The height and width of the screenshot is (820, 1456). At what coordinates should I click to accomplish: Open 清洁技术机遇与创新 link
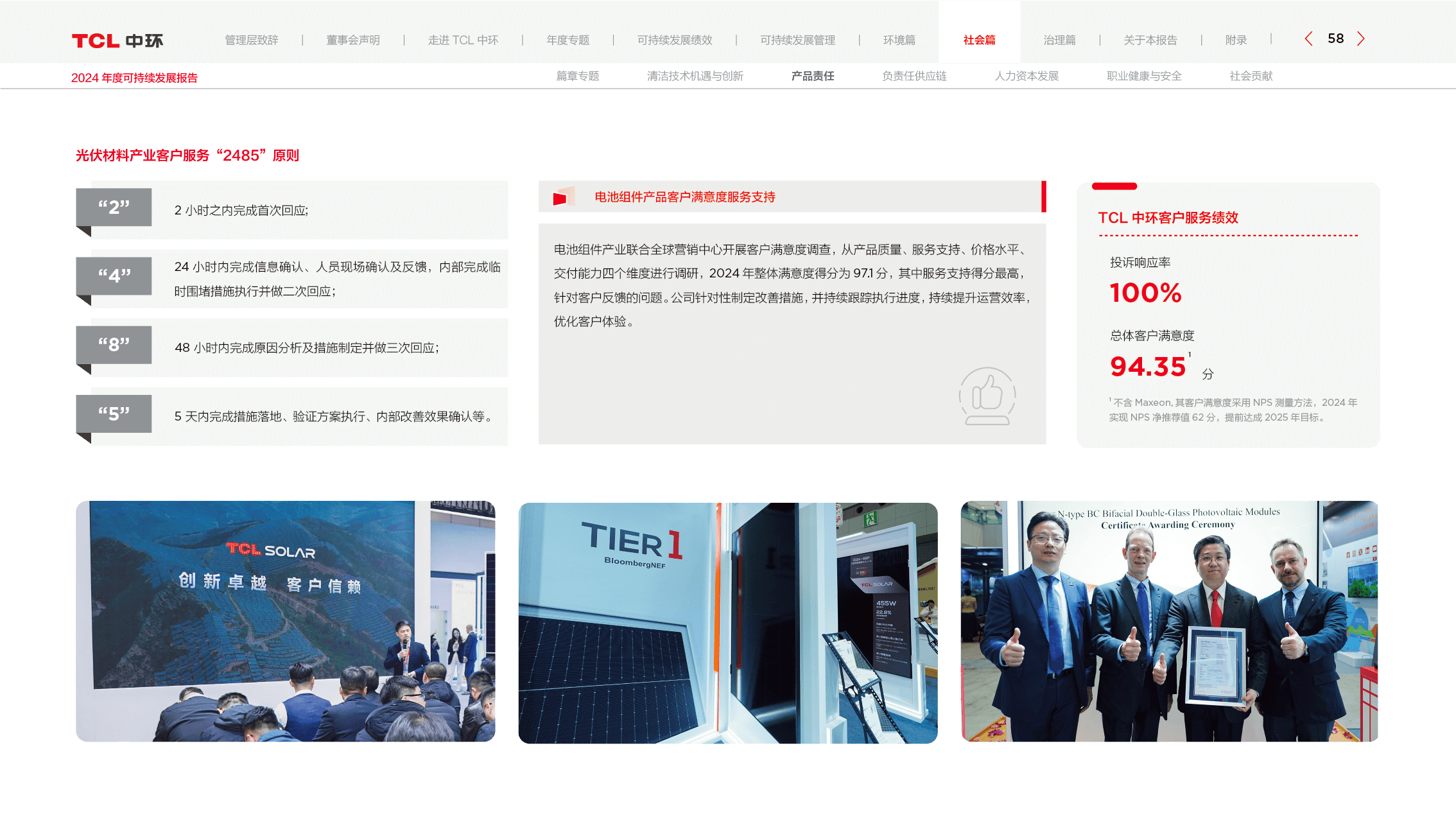[x=695, y=76]
